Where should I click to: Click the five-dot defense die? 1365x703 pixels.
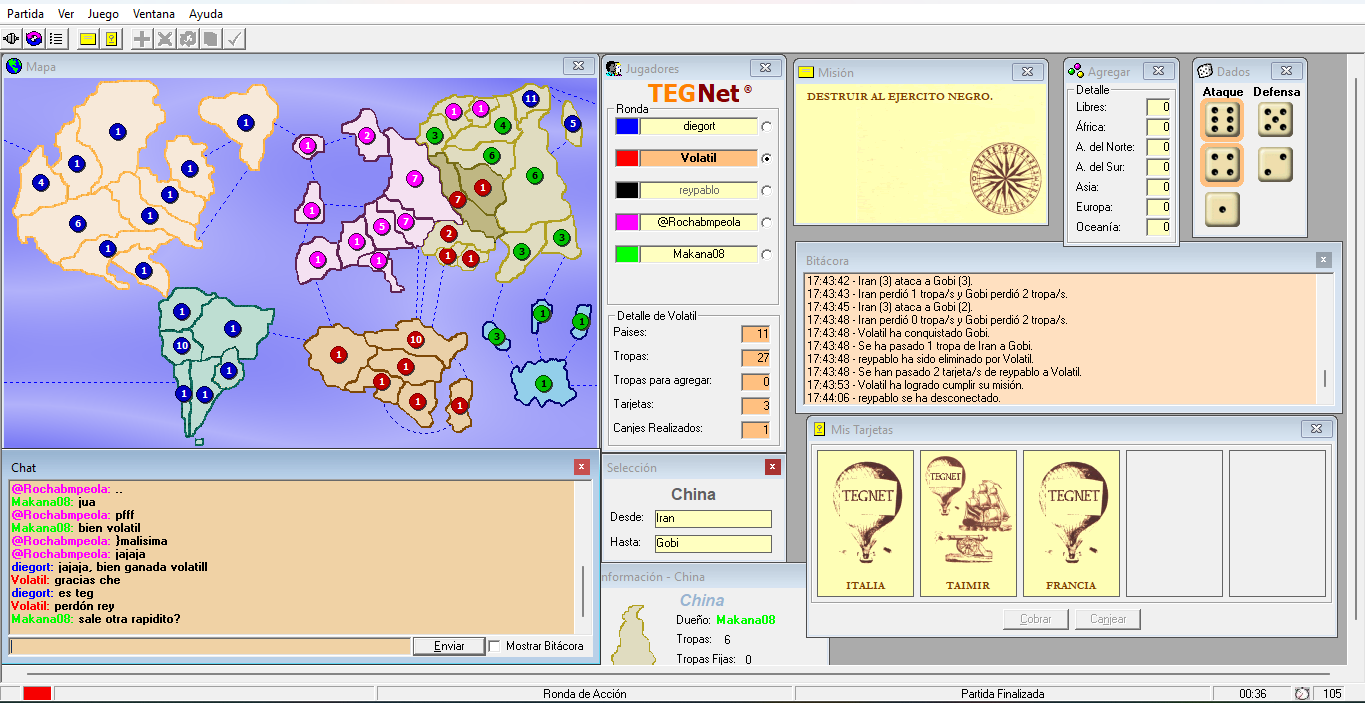[x=1275, y=121]
